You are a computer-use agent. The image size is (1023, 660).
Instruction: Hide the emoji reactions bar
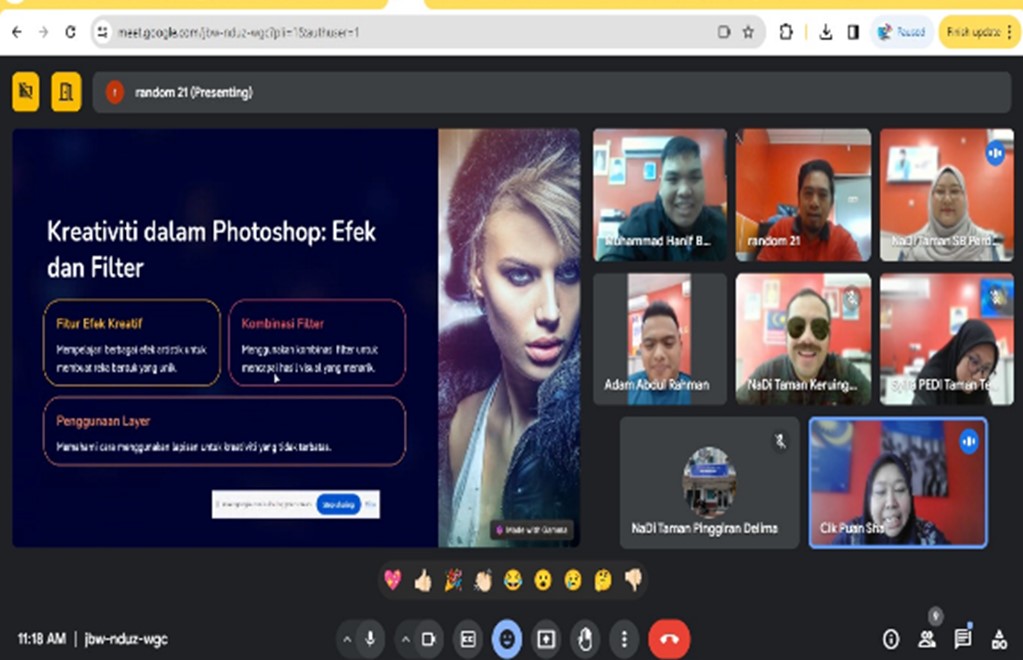point(506,639)
